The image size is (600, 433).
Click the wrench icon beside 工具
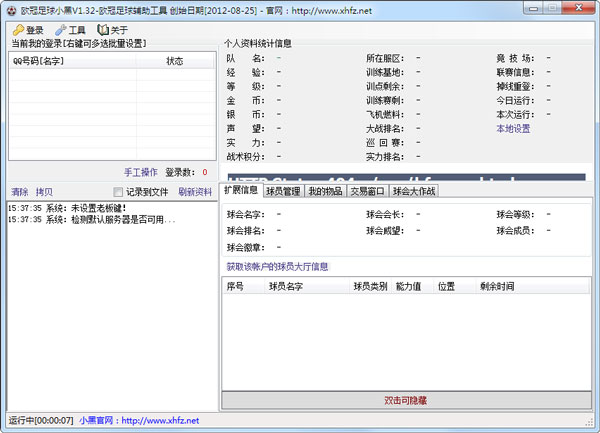point(60,30)
